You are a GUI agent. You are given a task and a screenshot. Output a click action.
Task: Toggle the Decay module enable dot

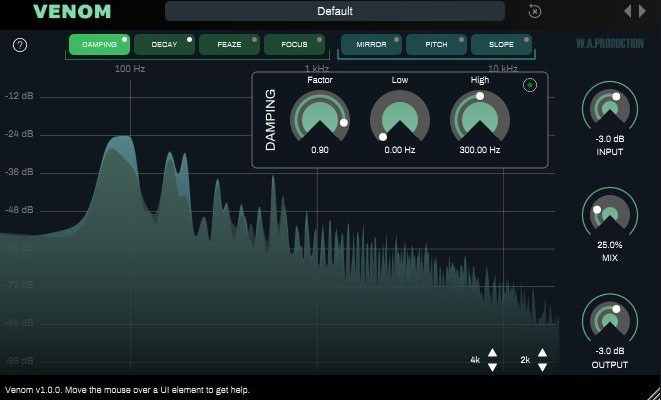pyautogui.click(x=189, y=39)
